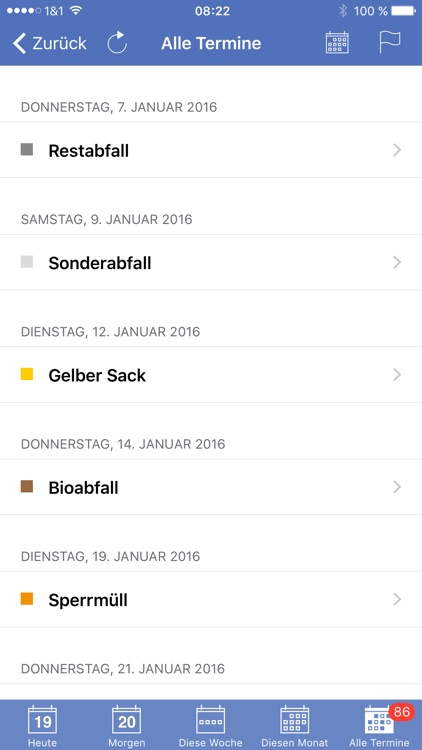The width and height of the screenshot is (422, 750).
Task: Select the Sonderabfall list entry
Action: [211, 262]
